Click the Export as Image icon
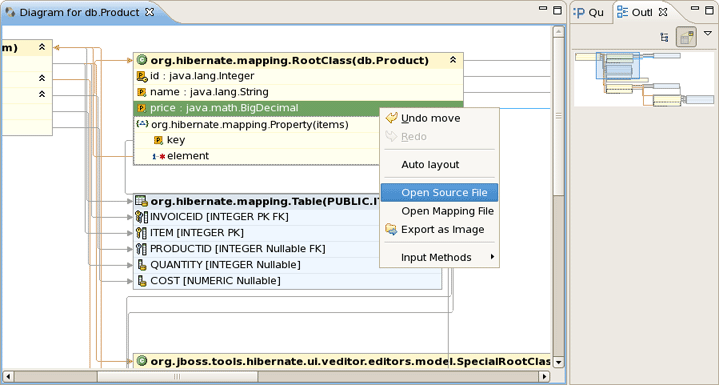719x385 pixels. 391,230
